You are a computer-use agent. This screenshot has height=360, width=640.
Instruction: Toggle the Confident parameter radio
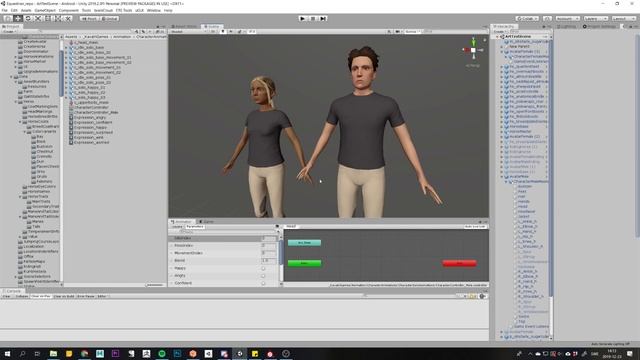(263, 283)
